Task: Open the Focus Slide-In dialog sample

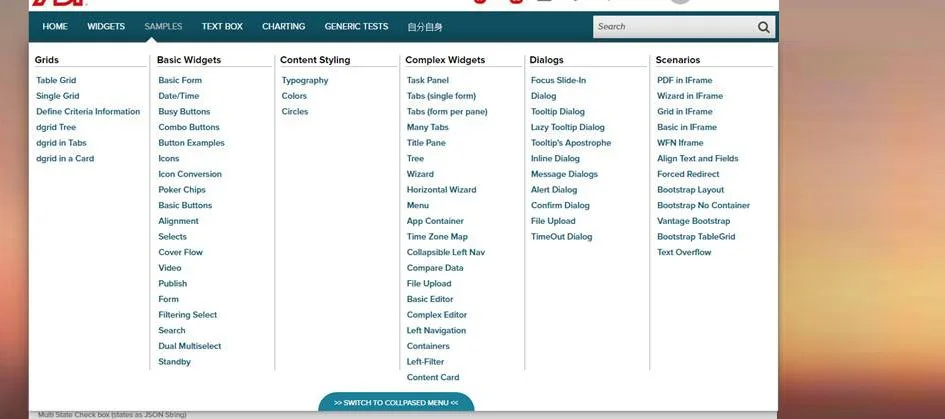Action: [558, 80]
